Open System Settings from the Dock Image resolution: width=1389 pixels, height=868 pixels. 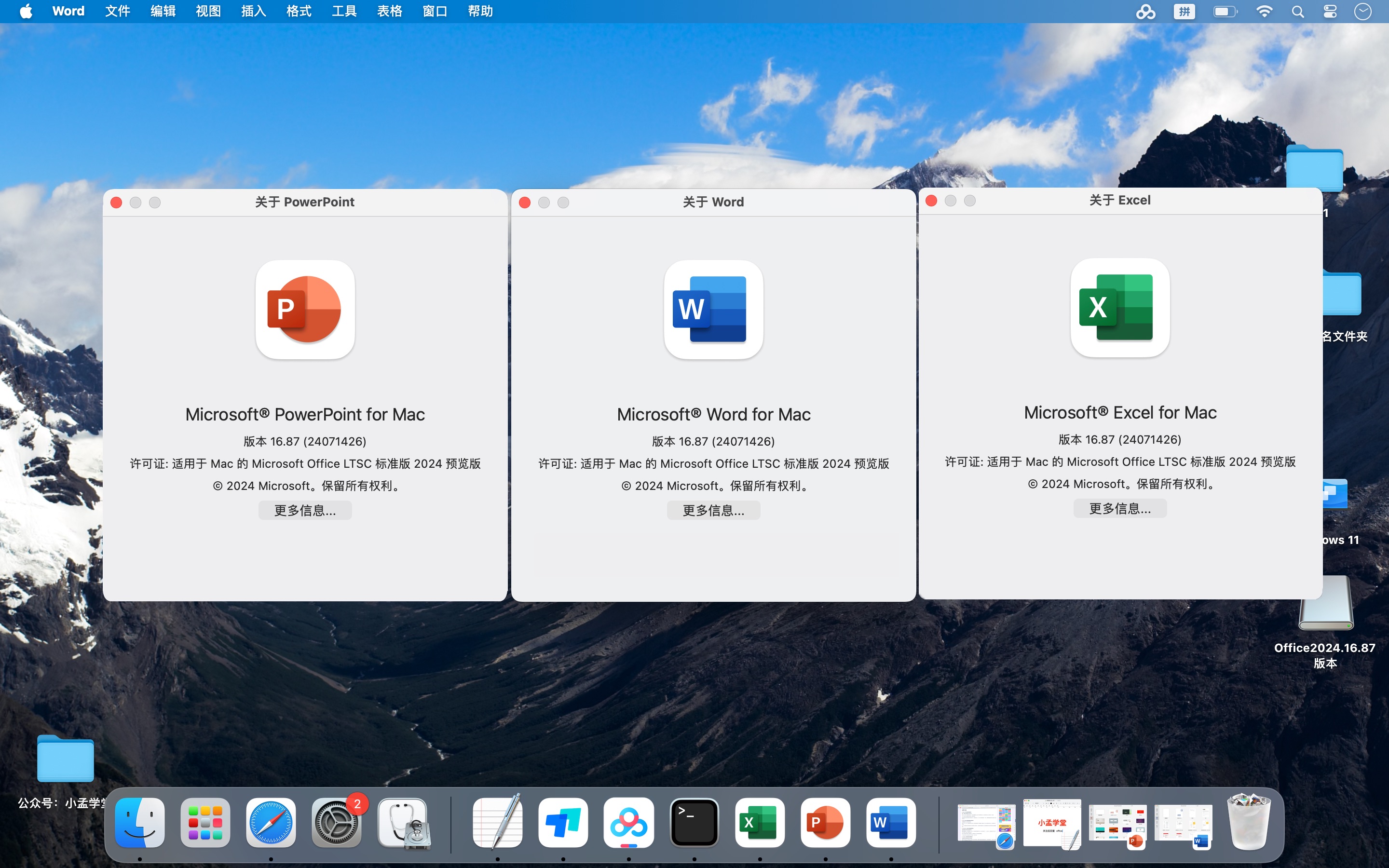pyautogui.click(x=336, y=822)
